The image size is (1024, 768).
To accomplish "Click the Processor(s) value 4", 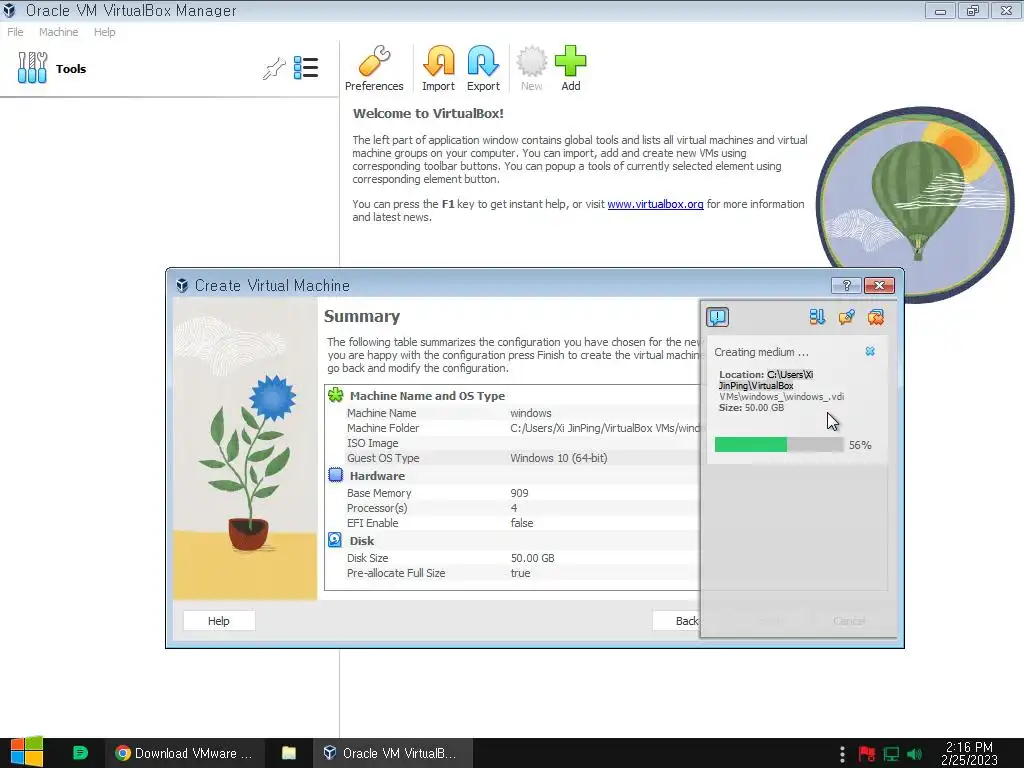I will tap(514, 508).
